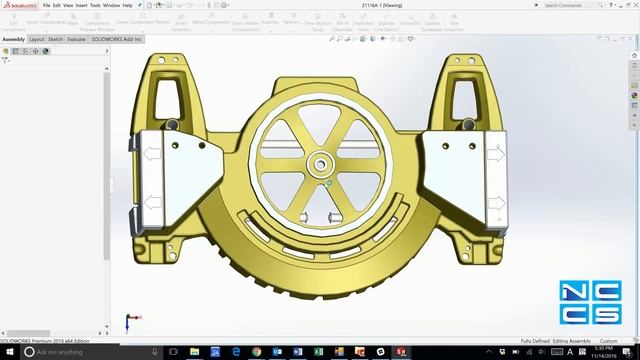Open the Display Style cube dropdown
Screen dimensions: 640x360
pyautogui.click(x=373, y=39)
